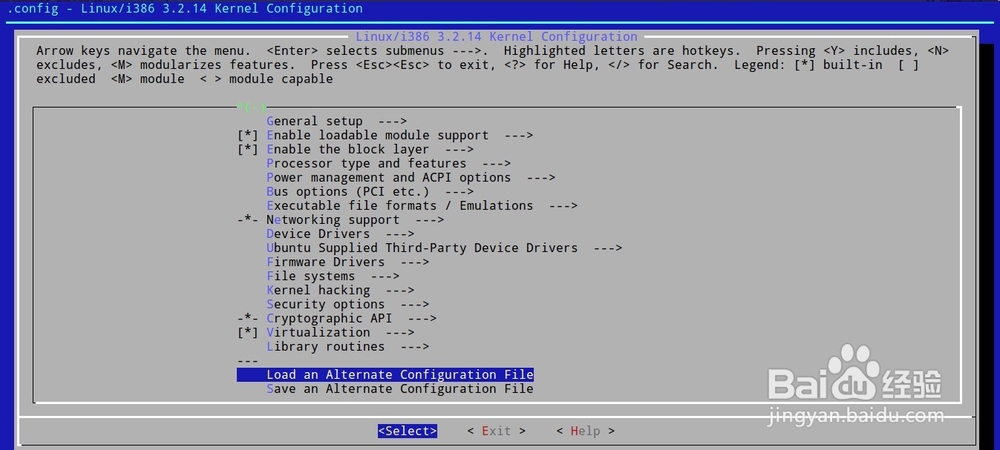The width and height of the screenshot is (1000, 450).
Task: Open Power management and ACPI options
Action: 411,177
